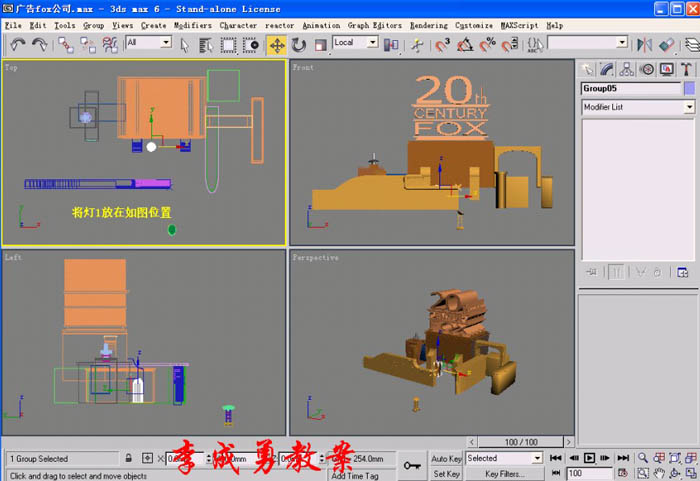Open the Select by Name list

point(206,45)
